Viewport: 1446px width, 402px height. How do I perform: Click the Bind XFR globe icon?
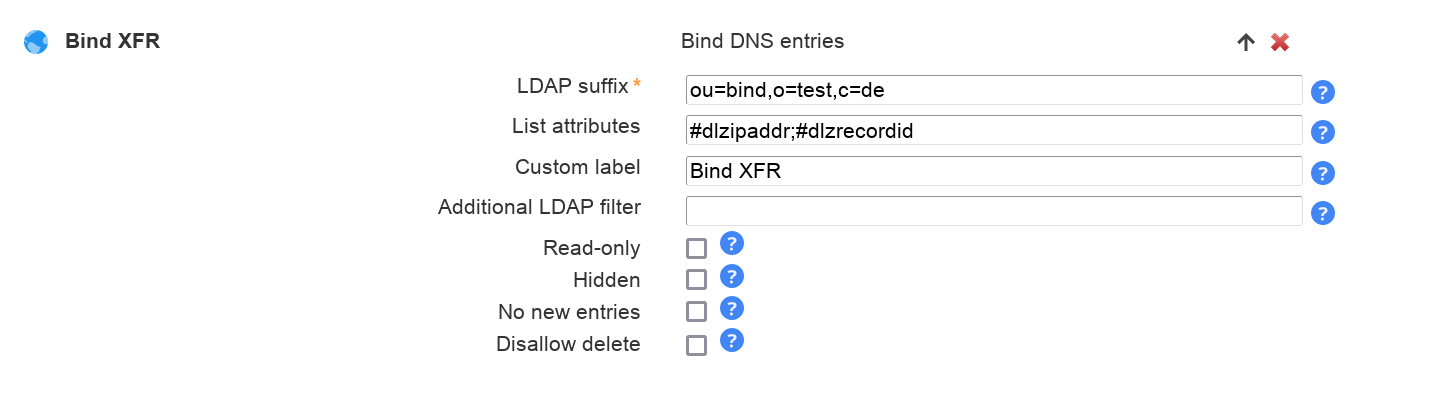[36, 42]
